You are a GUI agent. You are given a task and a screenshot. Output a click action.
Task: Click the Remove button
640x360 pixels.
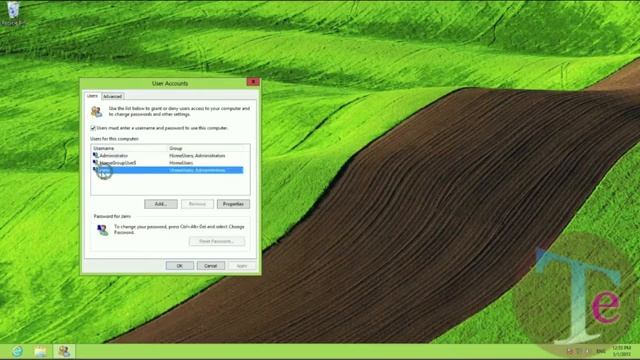[x=197, y=204]
